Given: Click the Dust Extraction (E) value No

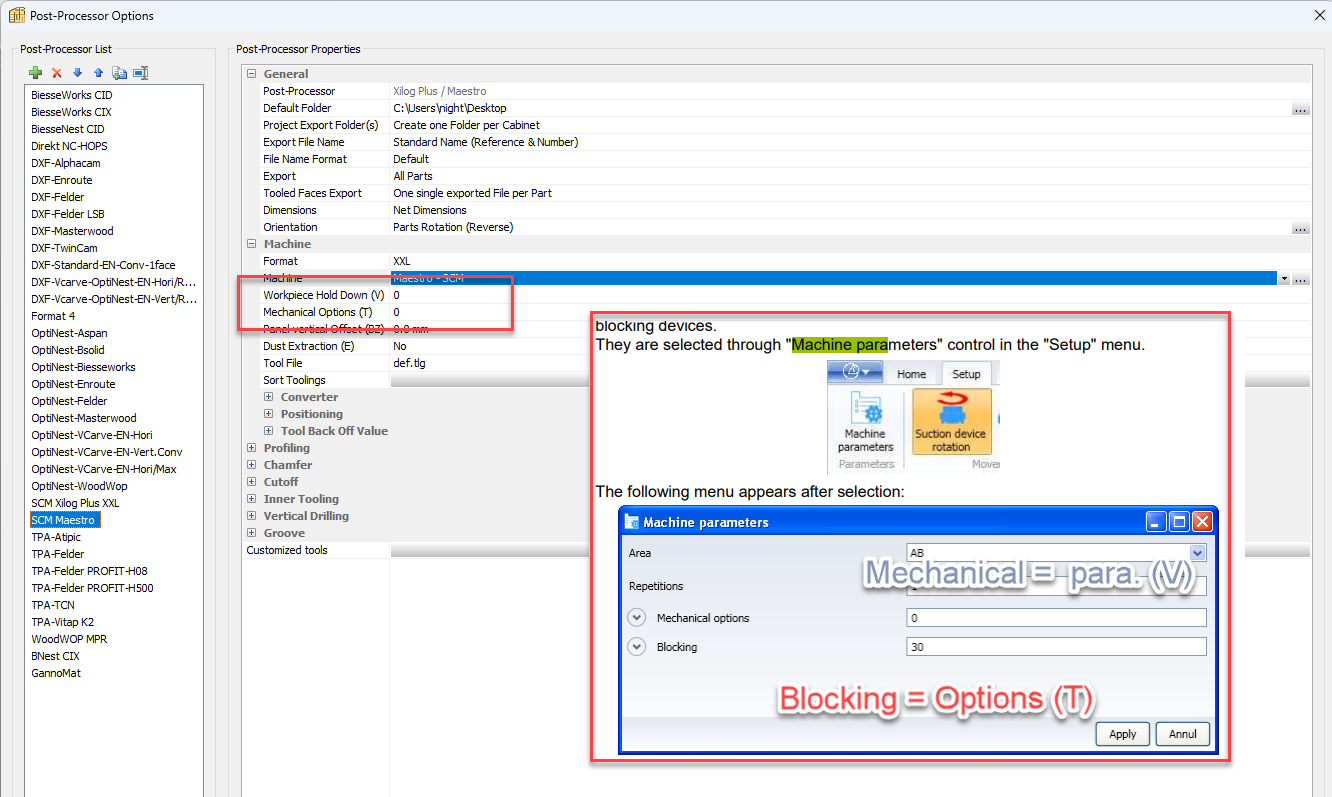Looking at the screenshot, I should [400, 346].
